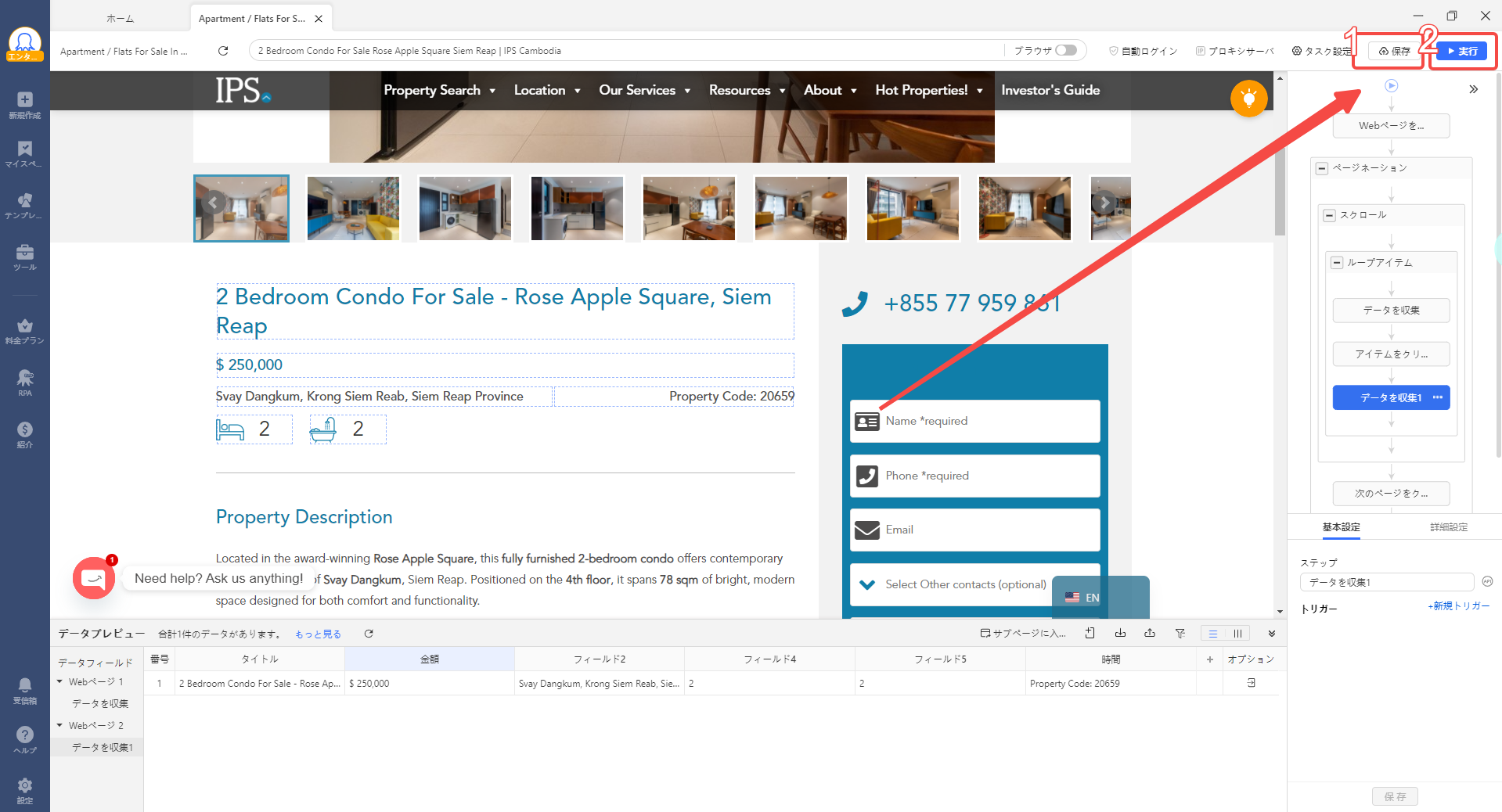Click the page refresh icon beside the task name
Viewport: 1502px width, 812px height.
[x=223, y=51]
